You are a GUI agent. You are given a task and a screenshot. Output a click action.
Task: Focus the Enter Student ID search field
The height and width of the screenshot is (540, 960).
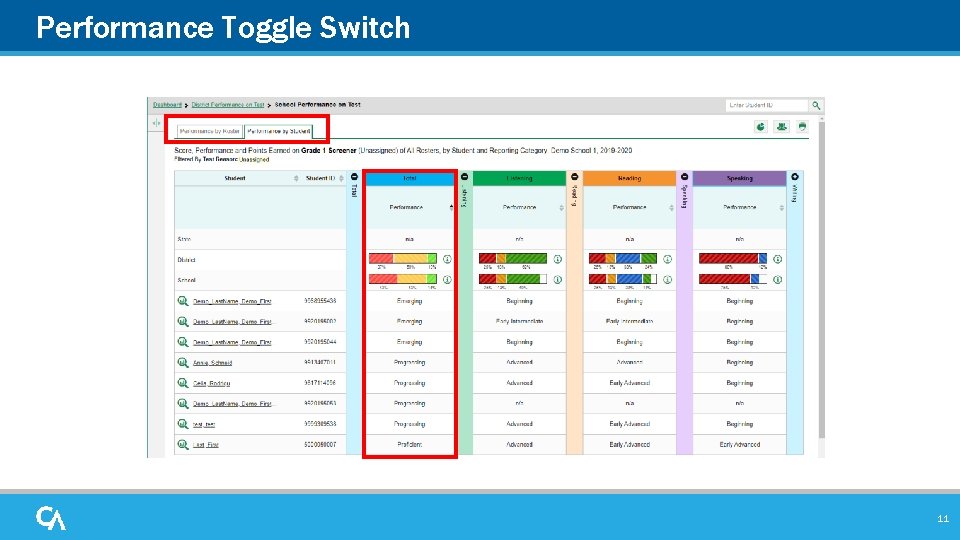coord(767,105)
